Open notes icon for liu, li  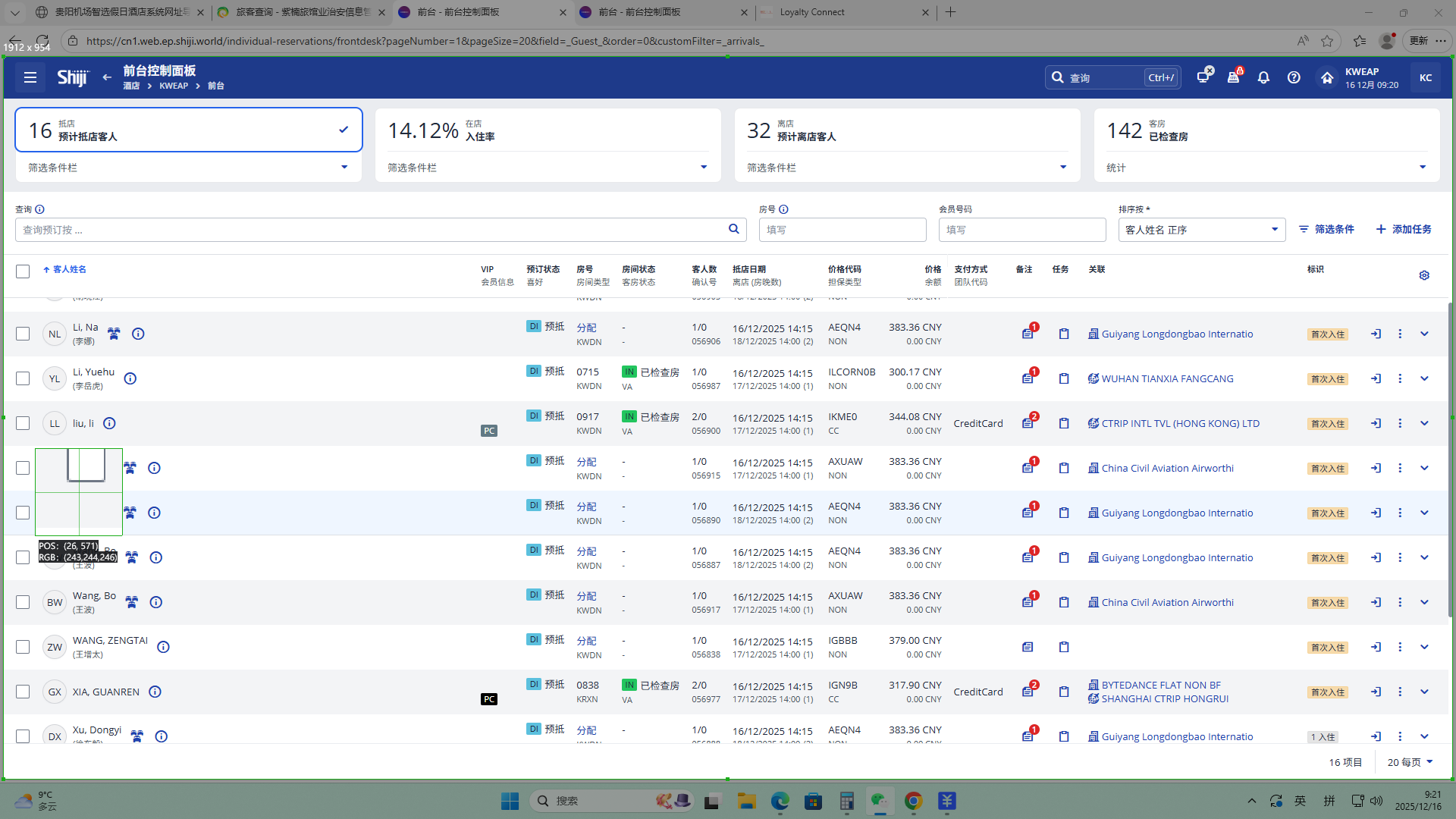[x=1028, y=423]
